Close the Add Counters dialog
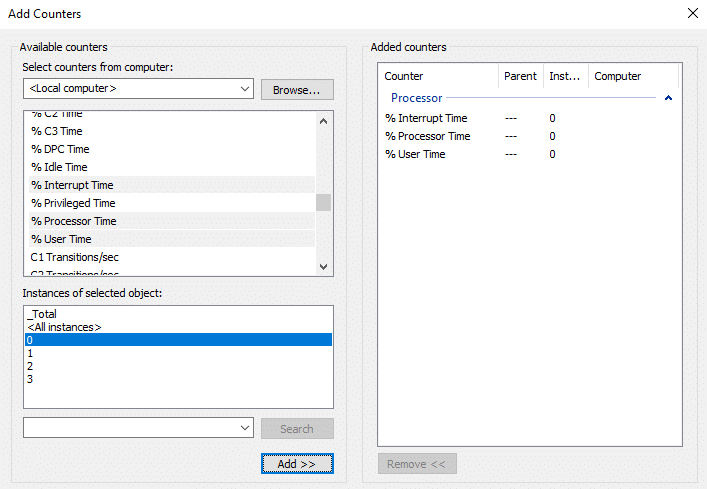 coord(692,13)
